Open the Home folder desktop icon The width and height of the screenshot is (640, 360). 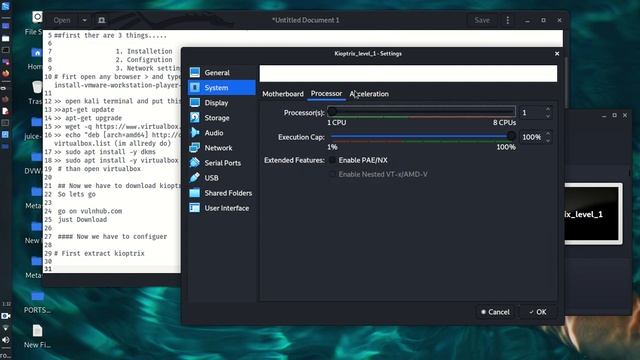pyautogui.click(x=36, y=53)
